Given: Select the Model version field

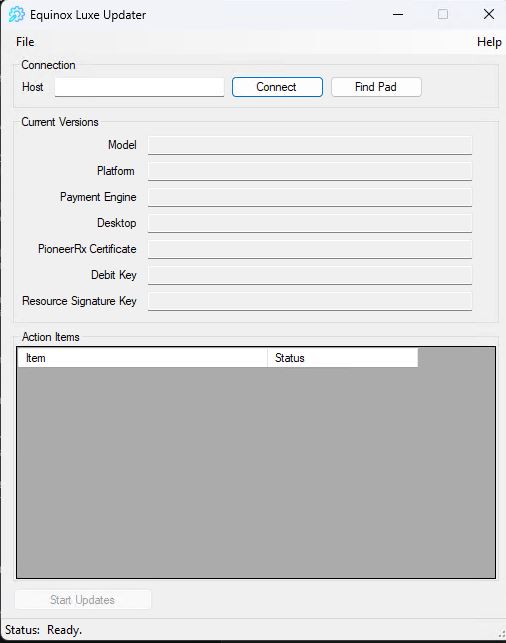Looking at the screenshot, I should click(310, 145).
